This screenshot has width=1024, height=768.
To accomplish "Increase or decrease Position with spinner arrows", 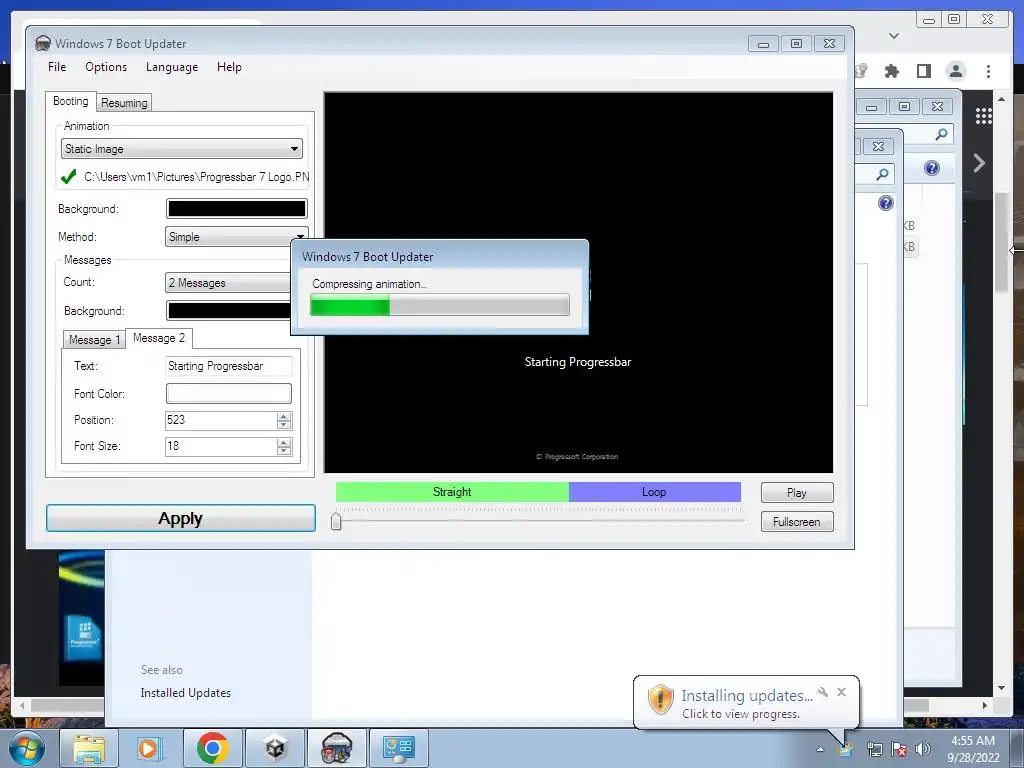I will tap(283, 420).
